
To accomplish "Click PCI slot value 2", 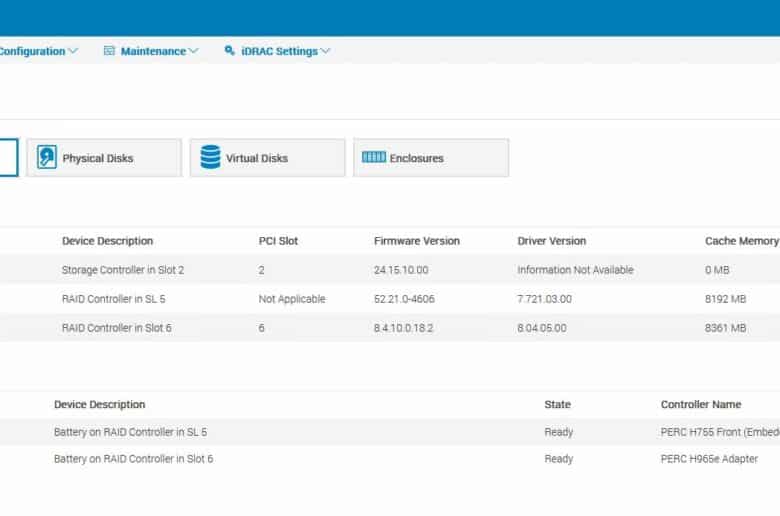I will (x=261, y=270).
